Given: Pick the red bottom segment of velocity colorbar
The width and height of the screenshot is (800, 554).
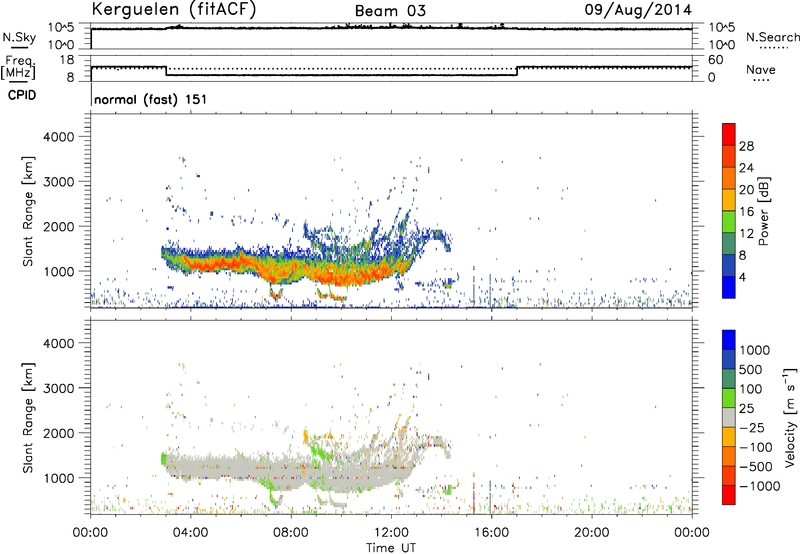Looking at the screenshot, I should (729, 495).
